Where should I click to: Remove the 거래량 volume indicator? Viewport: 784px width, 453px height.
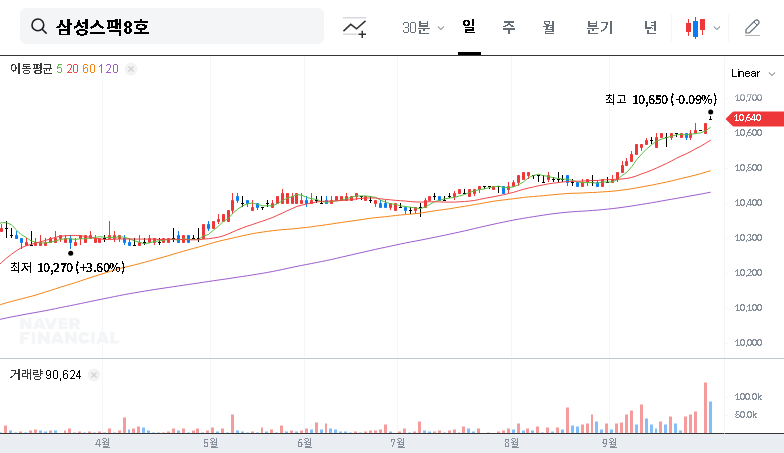click(x=94, y=374)
